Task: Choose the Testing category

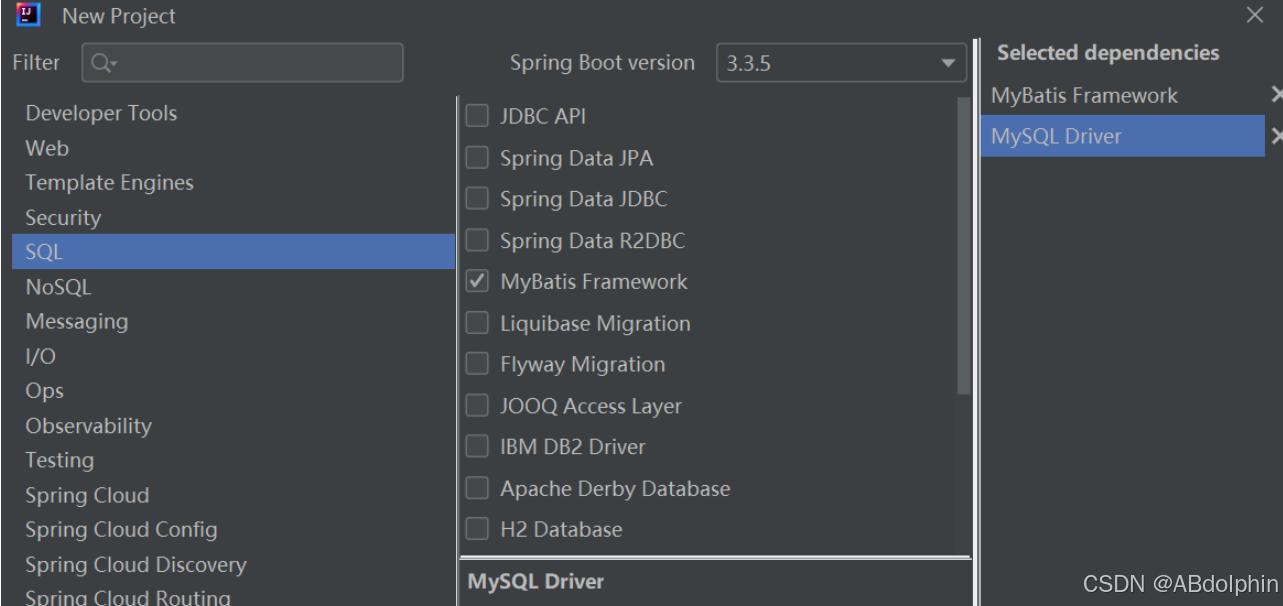Action: tap(233, 460)
